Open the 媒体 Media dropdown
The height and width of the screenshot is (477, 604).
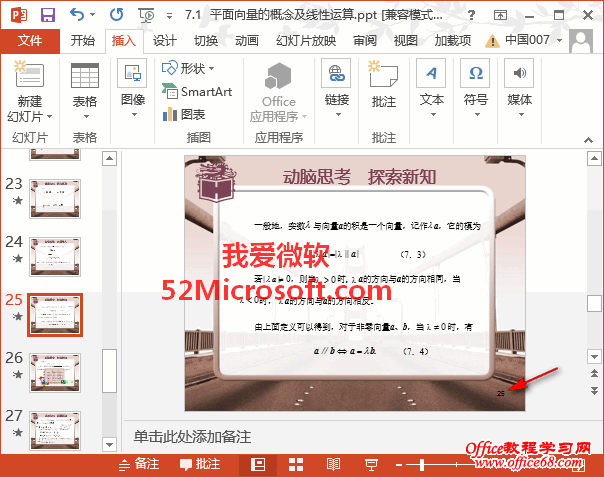click(x=520, y=89)
